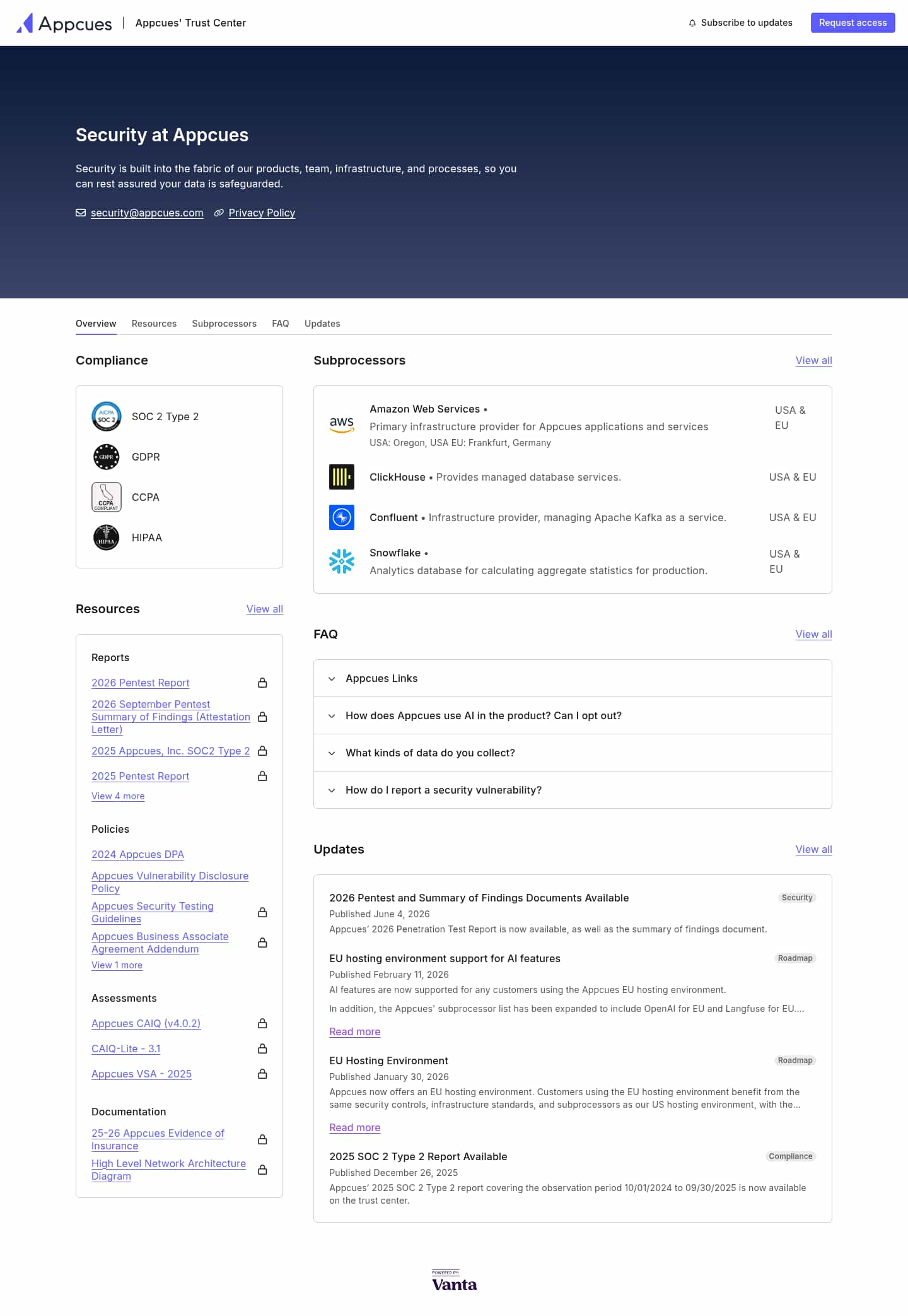The image size is (908, 1316).
Task: Subscribe to updates via bell button
Action: pyautogui.click(x=740, y=23)
